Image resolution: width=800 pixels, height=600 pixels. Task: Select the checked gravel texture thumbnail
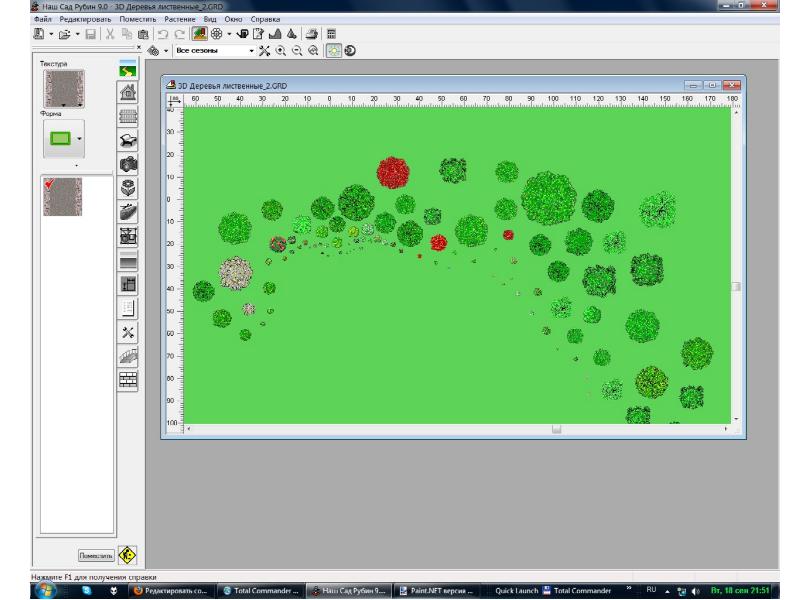(62, 196)
